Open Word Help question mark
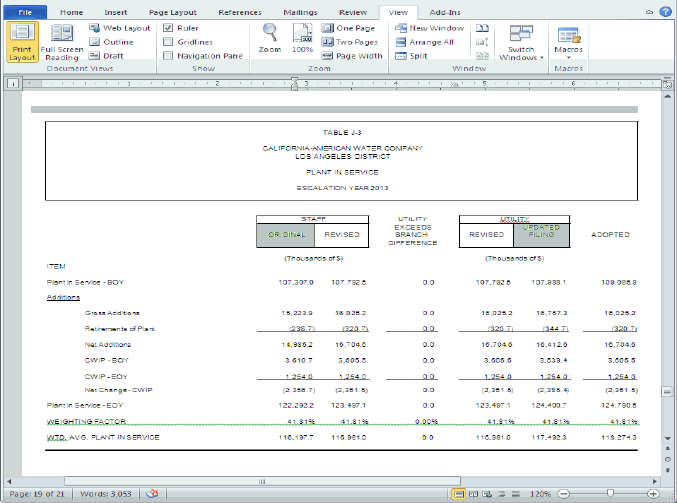Image resolution: width=677 pixels, height=503 pixels. pyautogui.click(x=665, y=11)
